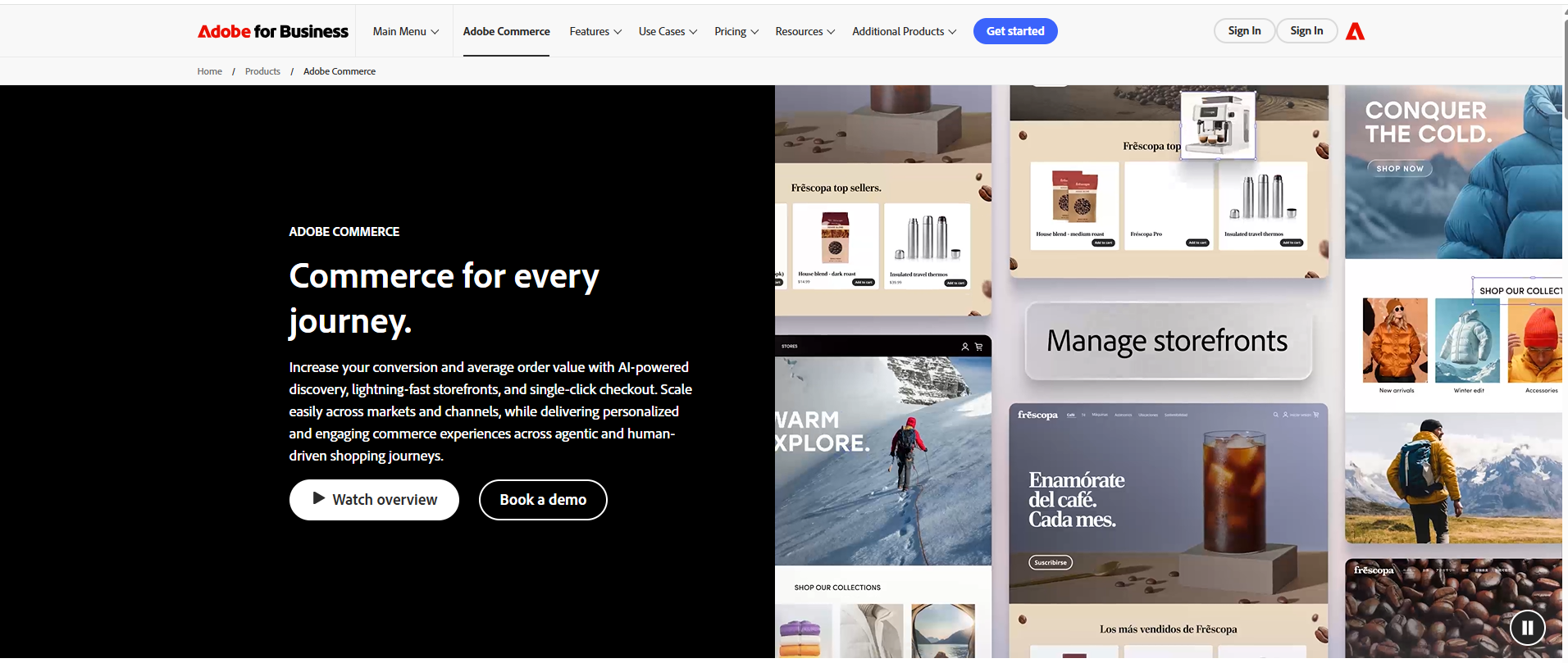Click the Book a demo button
This screenshot has height=663, width=1568.
[x=543, y=500]
